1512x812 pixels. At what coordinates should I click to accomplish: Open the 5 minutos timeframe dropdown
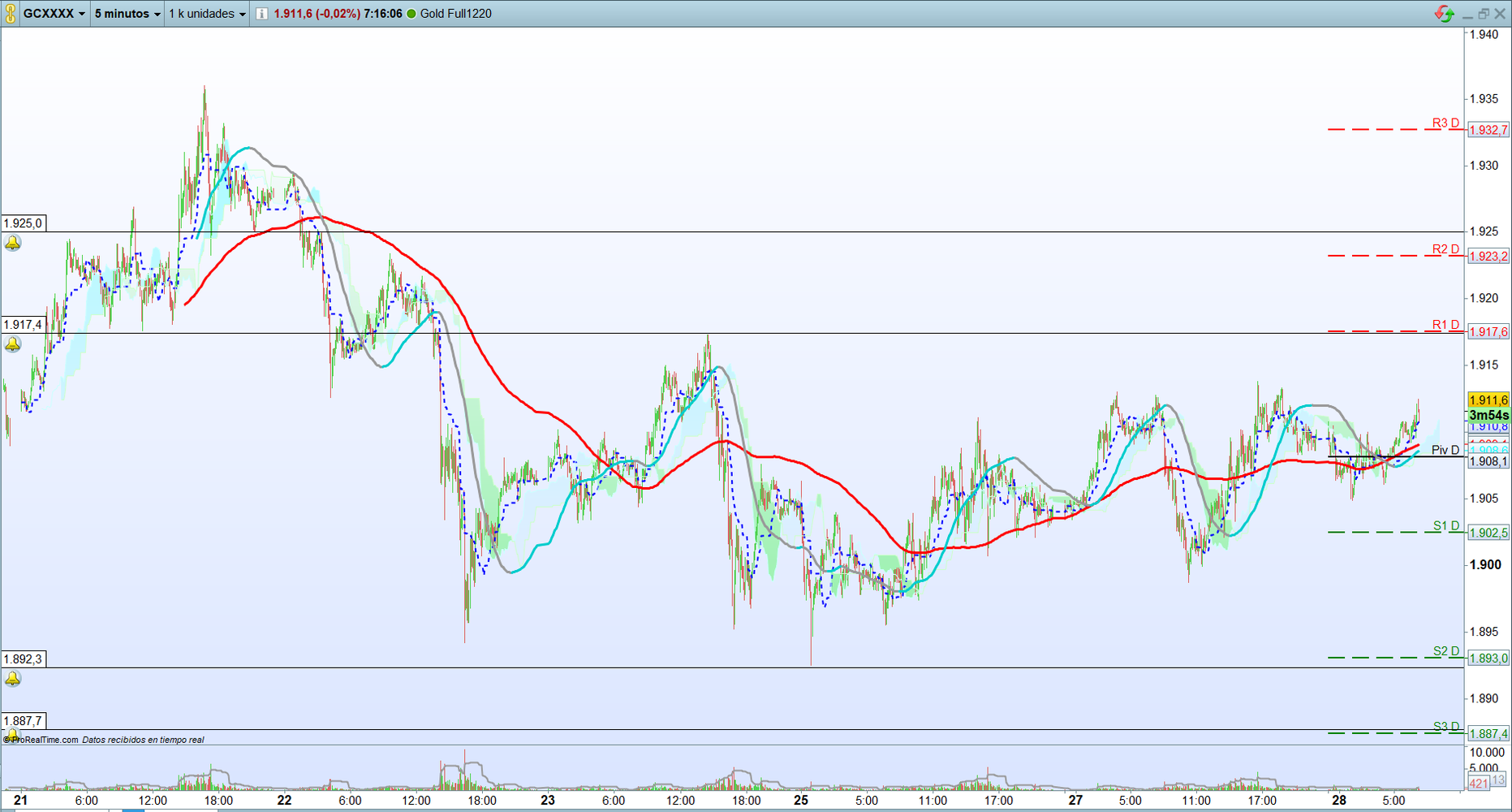[x=127, y=14]
